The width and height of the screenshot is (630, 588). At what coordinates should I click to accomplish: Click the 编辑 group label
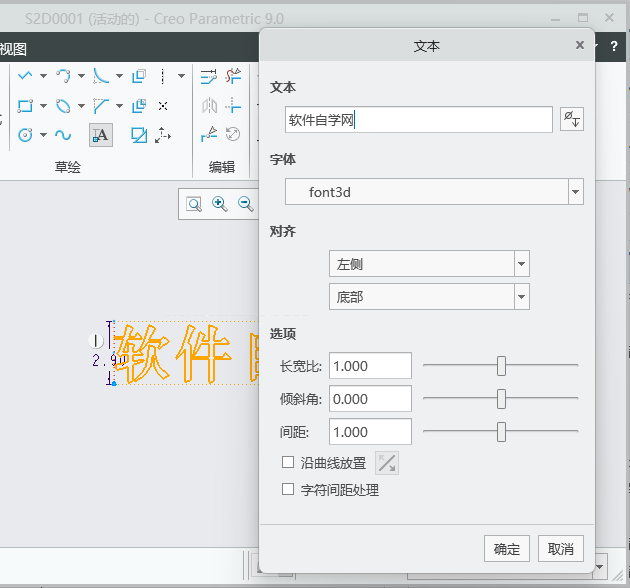pyautogui.click(x=221, y=167)
